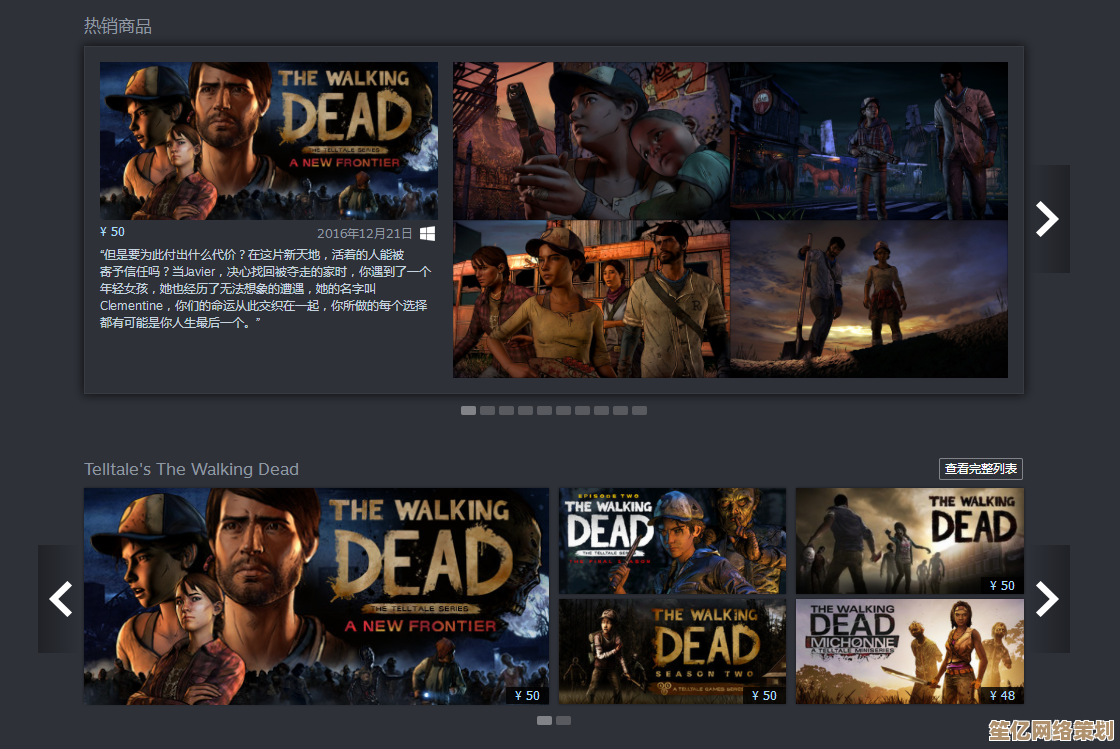
Task: Open The Walking Dead Final Season capsule
Action: click(x=672, y=541)
